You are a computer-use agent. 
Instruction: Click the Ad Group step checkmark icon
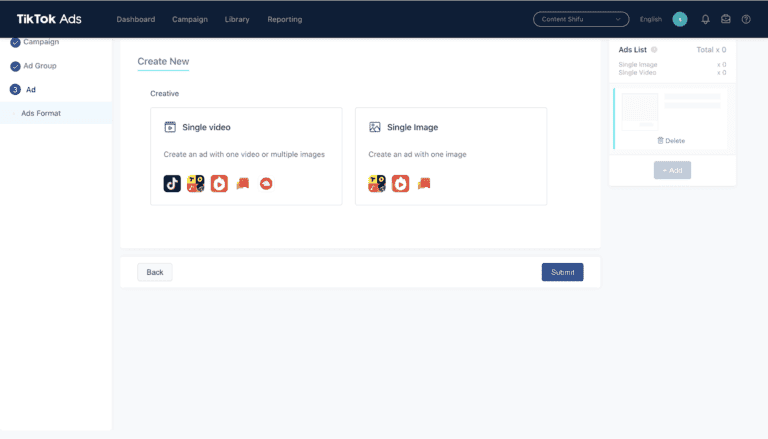(15, 66)
